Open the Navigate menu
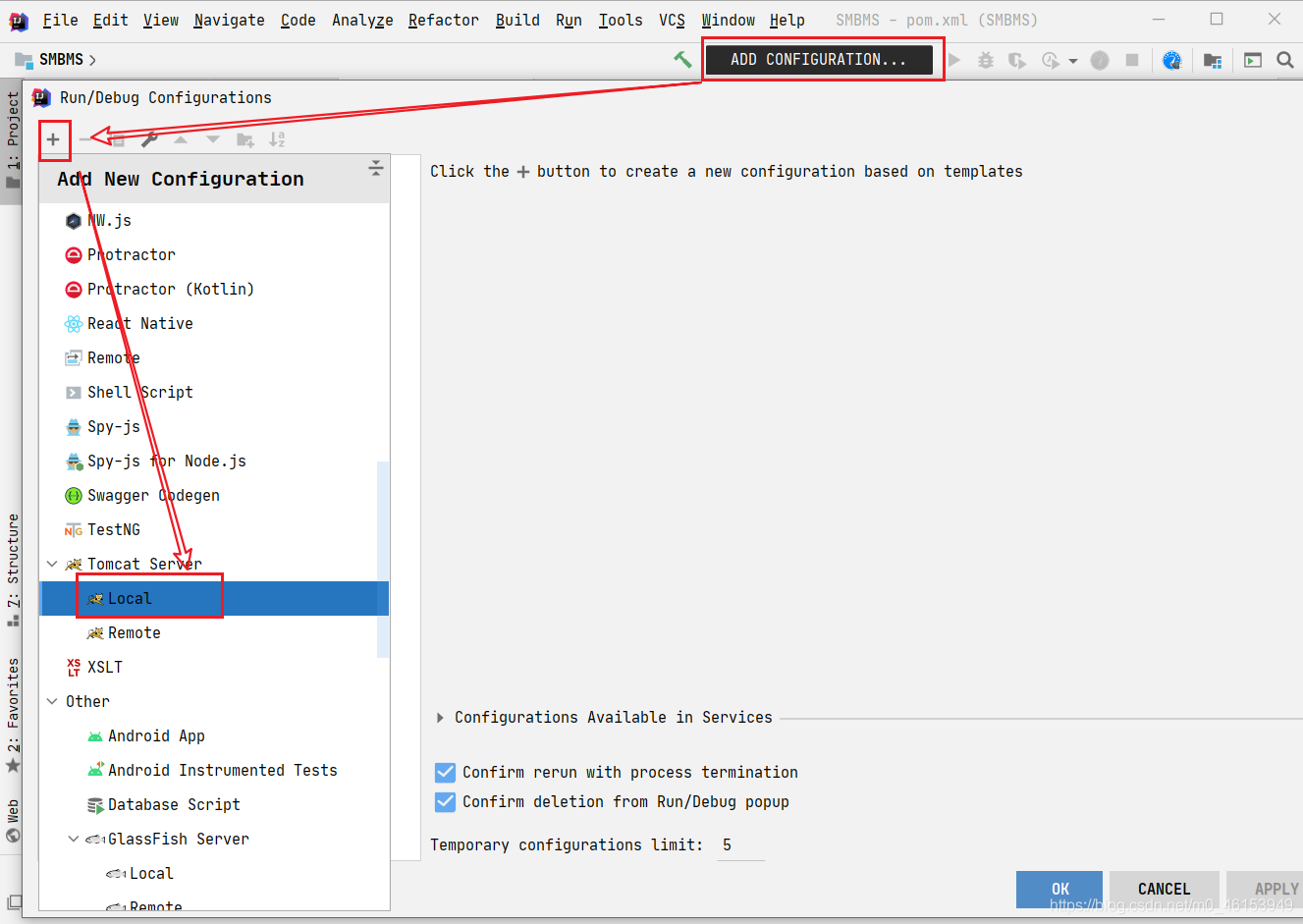Image resolution: width=1303 pixels, height=924 pixels. pos(229,20)
